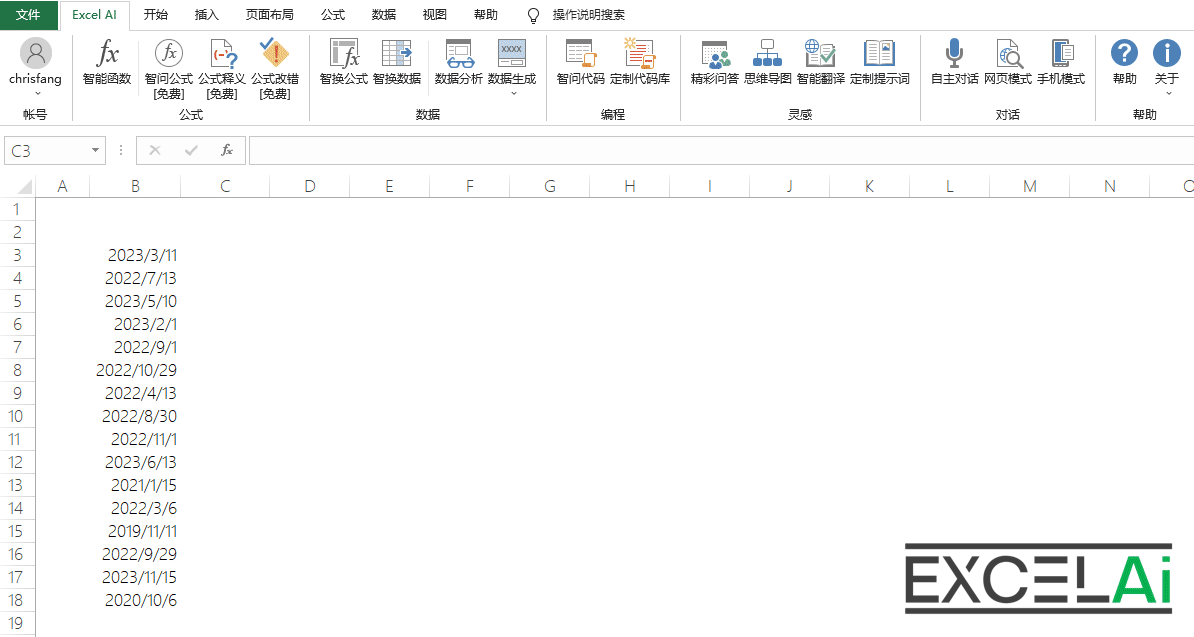Switch to the 插入 Insert tab
Viewport: 1194px width, 637px height.
(207, 14)
